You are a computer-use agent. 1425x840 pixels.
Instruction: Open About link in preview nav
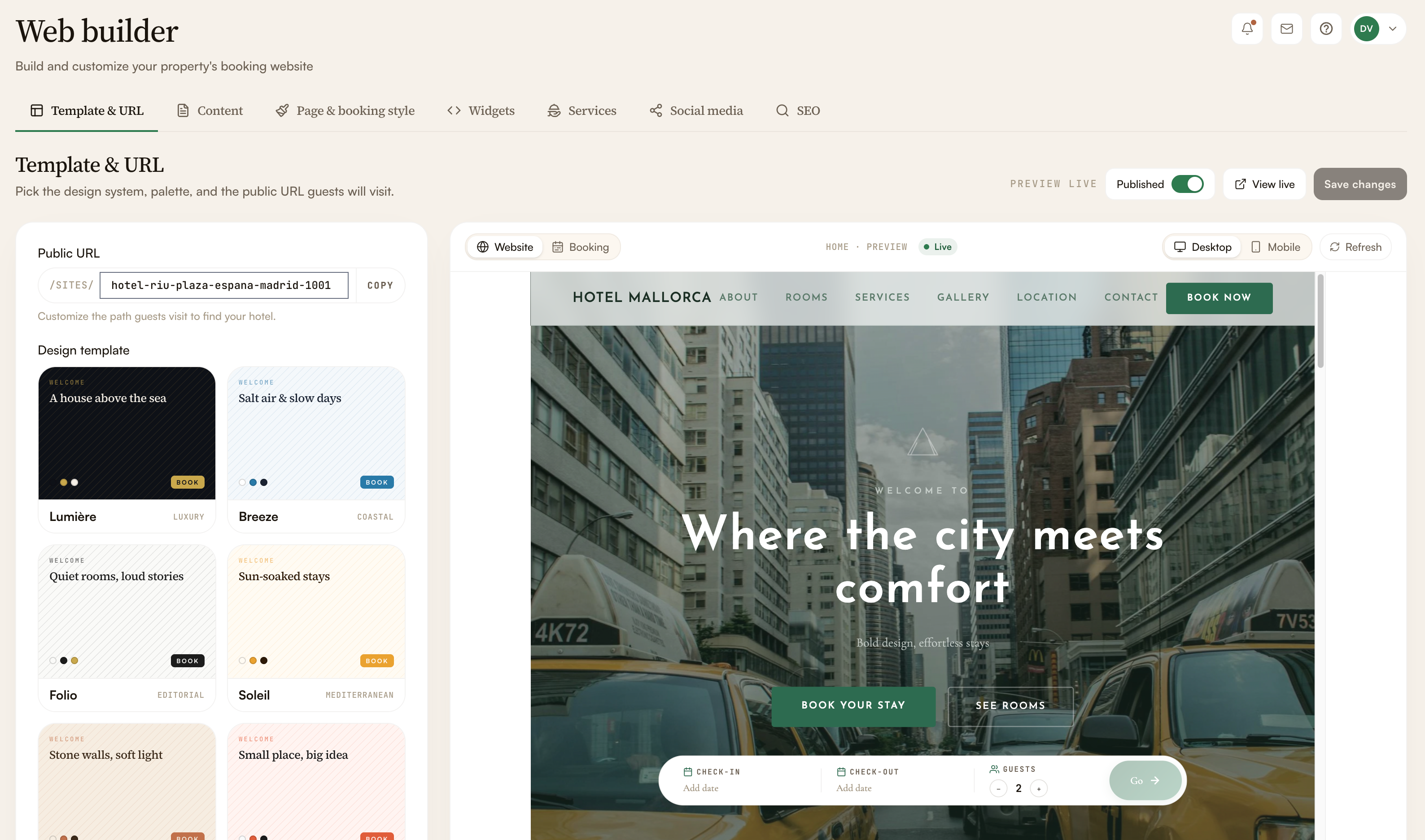pos(739,297)
